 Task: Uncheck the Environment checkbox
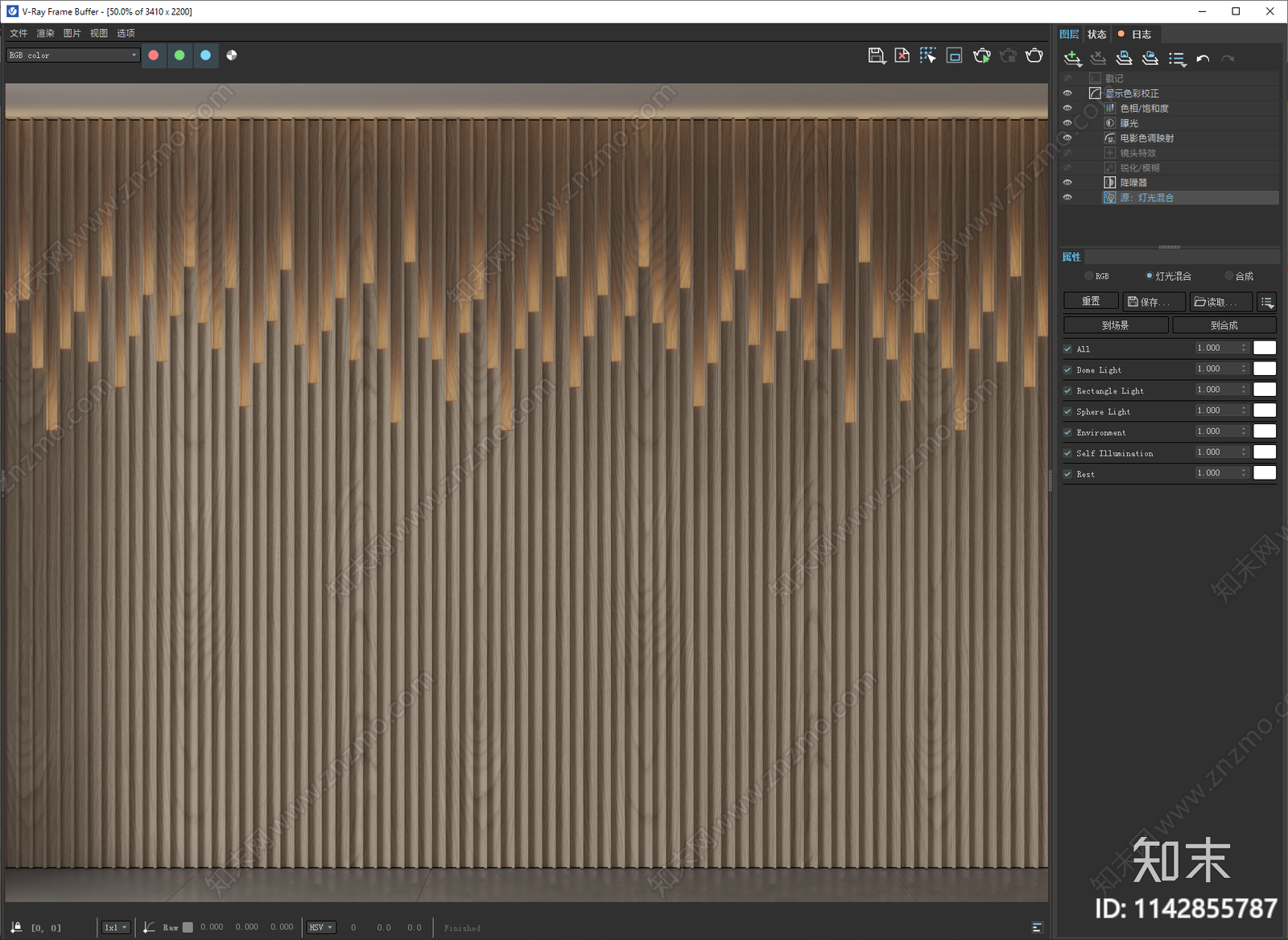1067,433
